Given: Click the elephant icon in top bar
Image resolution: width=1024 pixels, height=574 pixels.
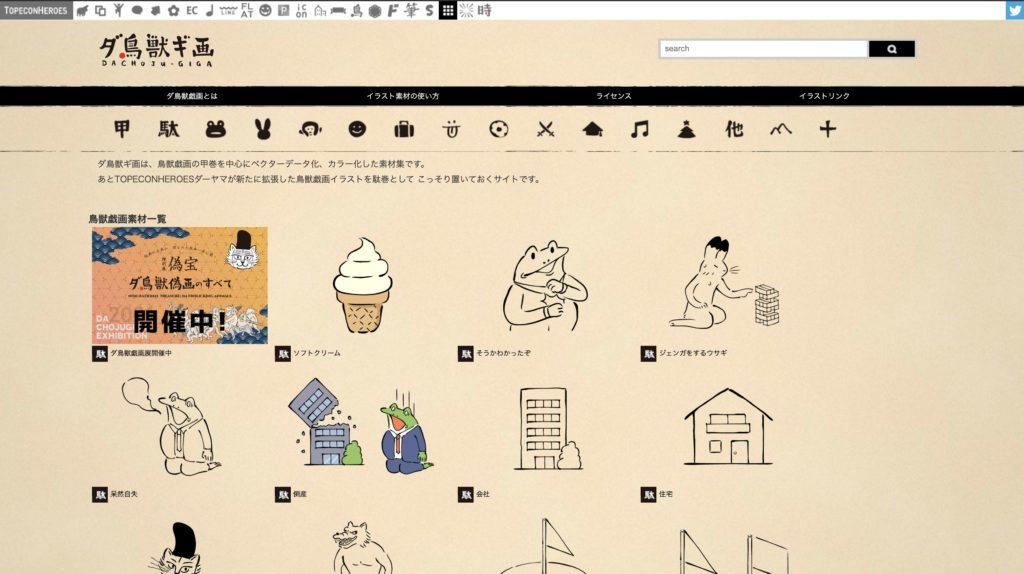Looking at the screenshot, I should point(82,10).
